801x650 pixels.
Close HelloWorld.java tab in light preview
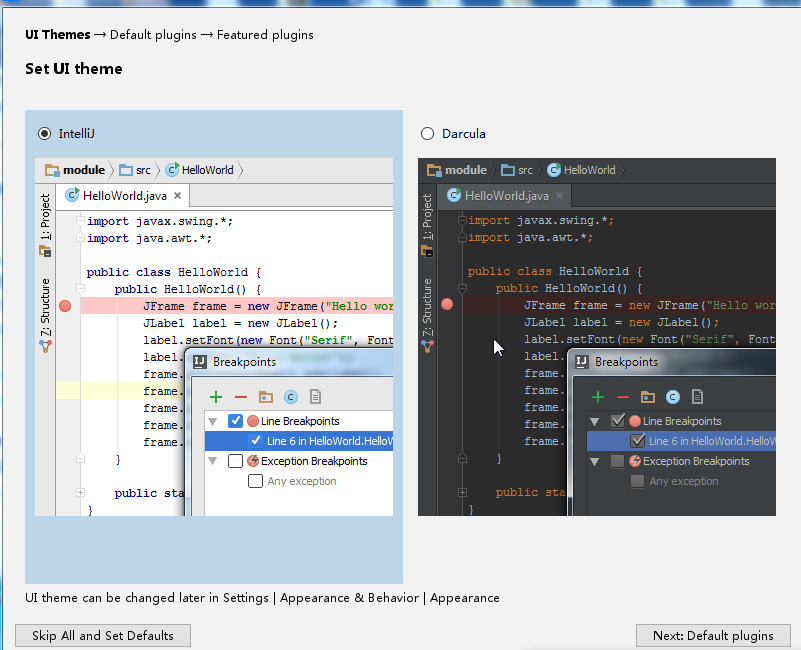click(x=177, y=196)
